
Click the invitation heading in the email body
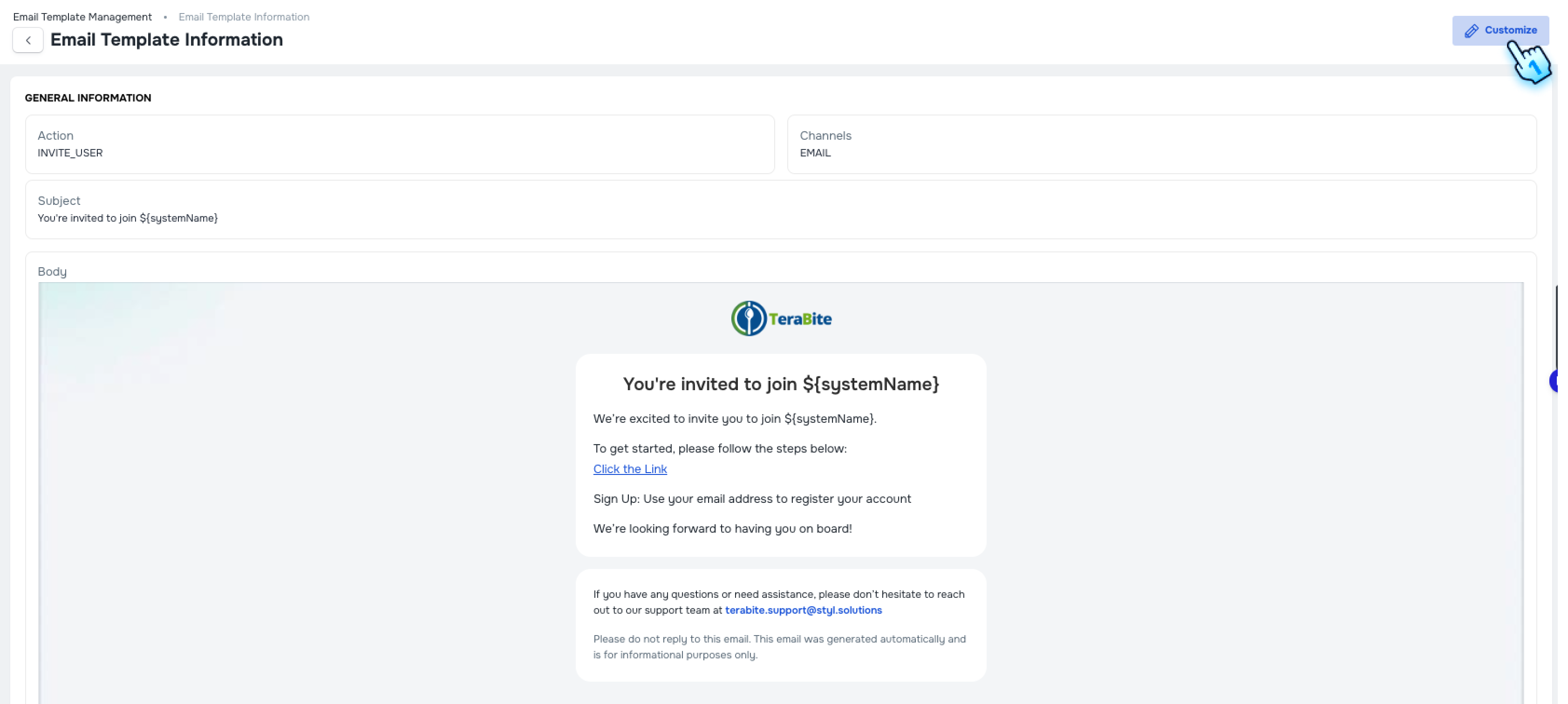[x=781, y=384]
